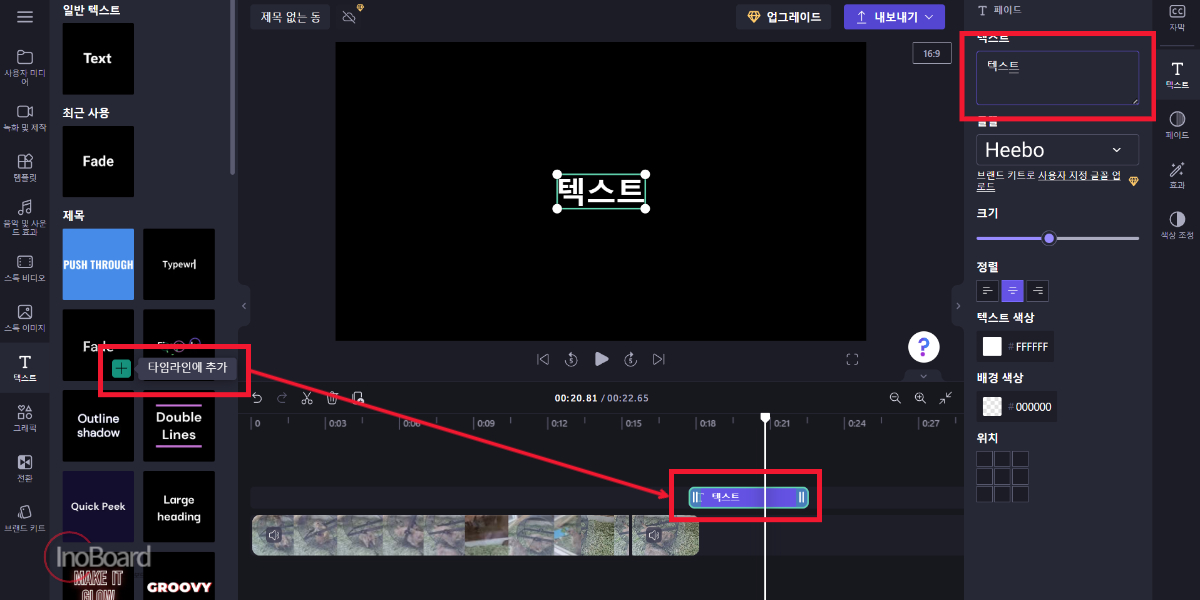Click the cloud sync disabled icon
This screenshot has height=600, width=1200.
pyautogui.click(x=349, y=17)
